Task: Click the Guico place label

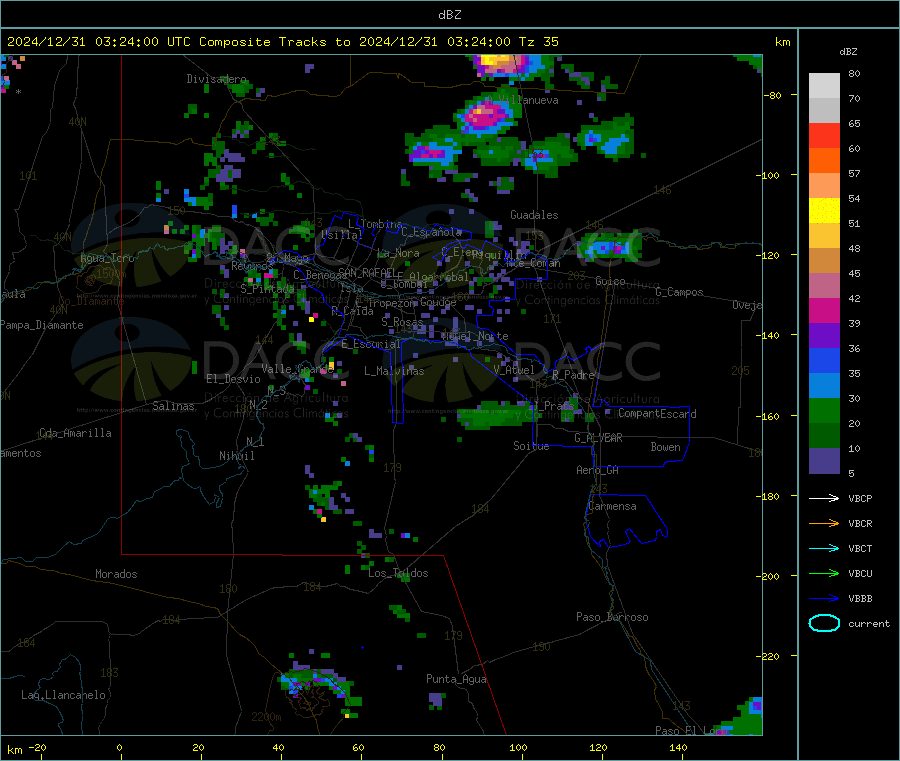Action: (x=610, y=281)
